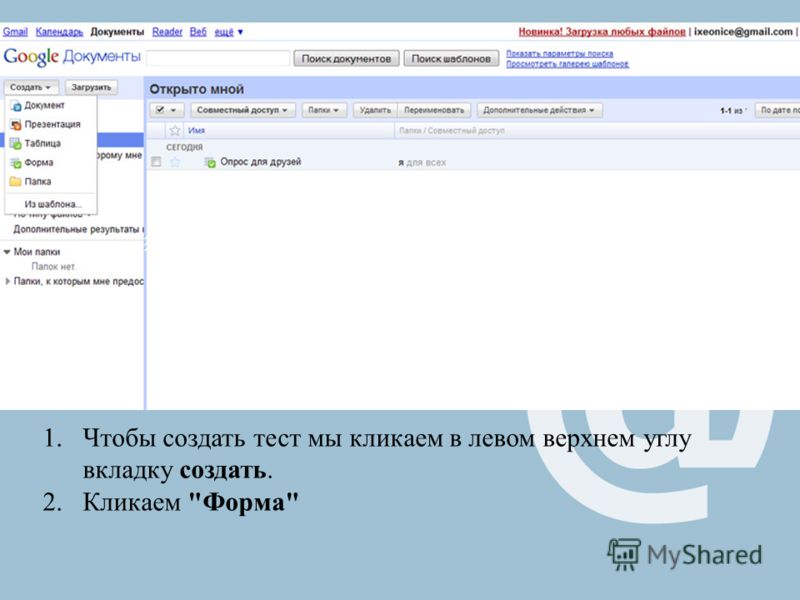Choose Папка from the Create menu
800x600 pixels.
point(38,182)
